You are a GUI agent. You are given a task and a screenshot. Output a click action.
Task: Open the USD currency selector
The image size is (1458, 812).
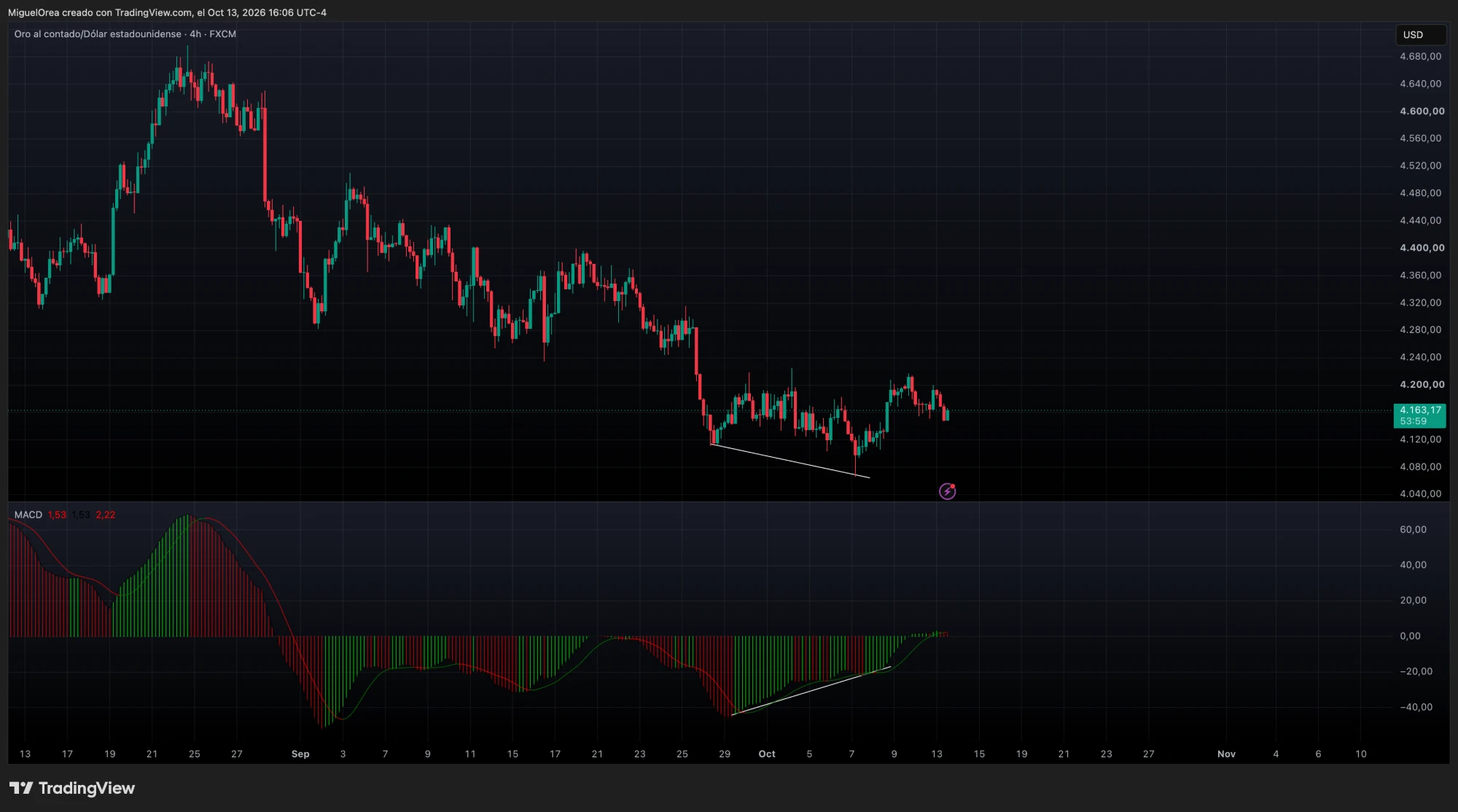tap(1420, 34)
